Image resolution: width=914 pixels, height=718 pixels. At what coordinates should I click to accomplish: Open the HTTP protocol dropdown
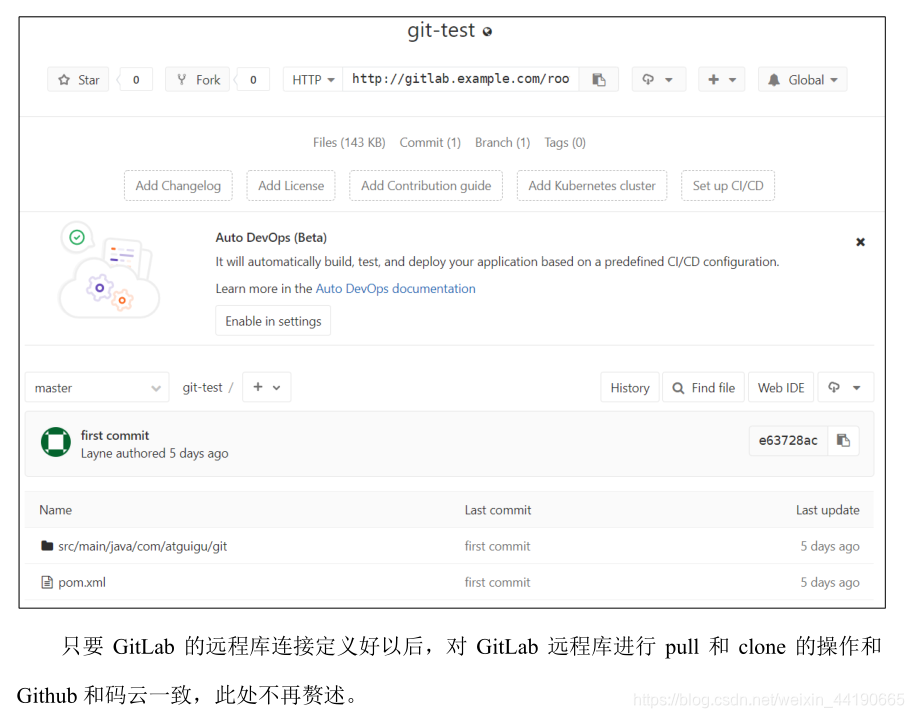(313, 80)
